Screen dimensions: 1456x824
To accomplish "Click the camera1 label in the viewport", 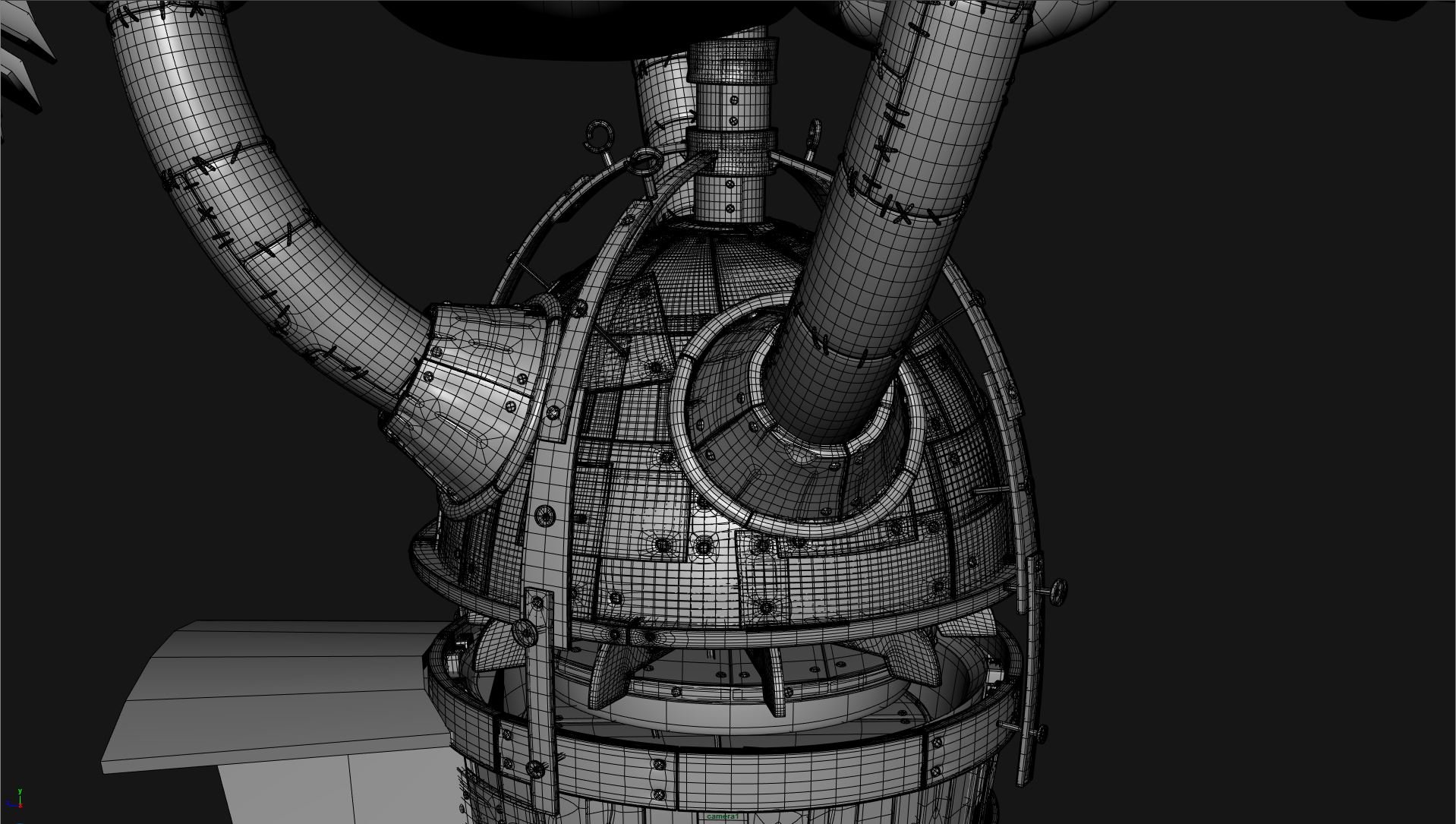I will 722,816.
